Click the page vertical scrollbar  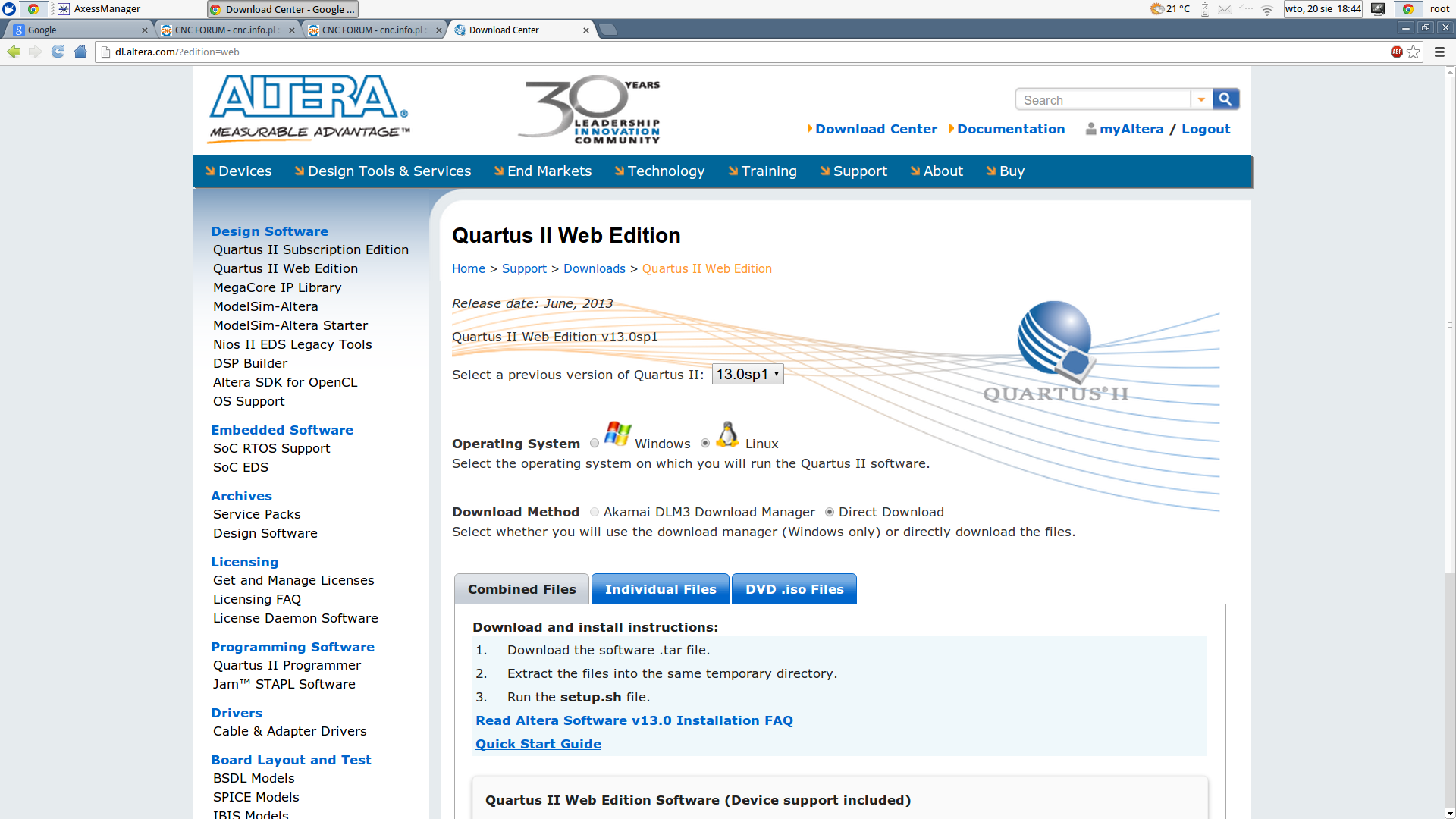point(1450,326)
